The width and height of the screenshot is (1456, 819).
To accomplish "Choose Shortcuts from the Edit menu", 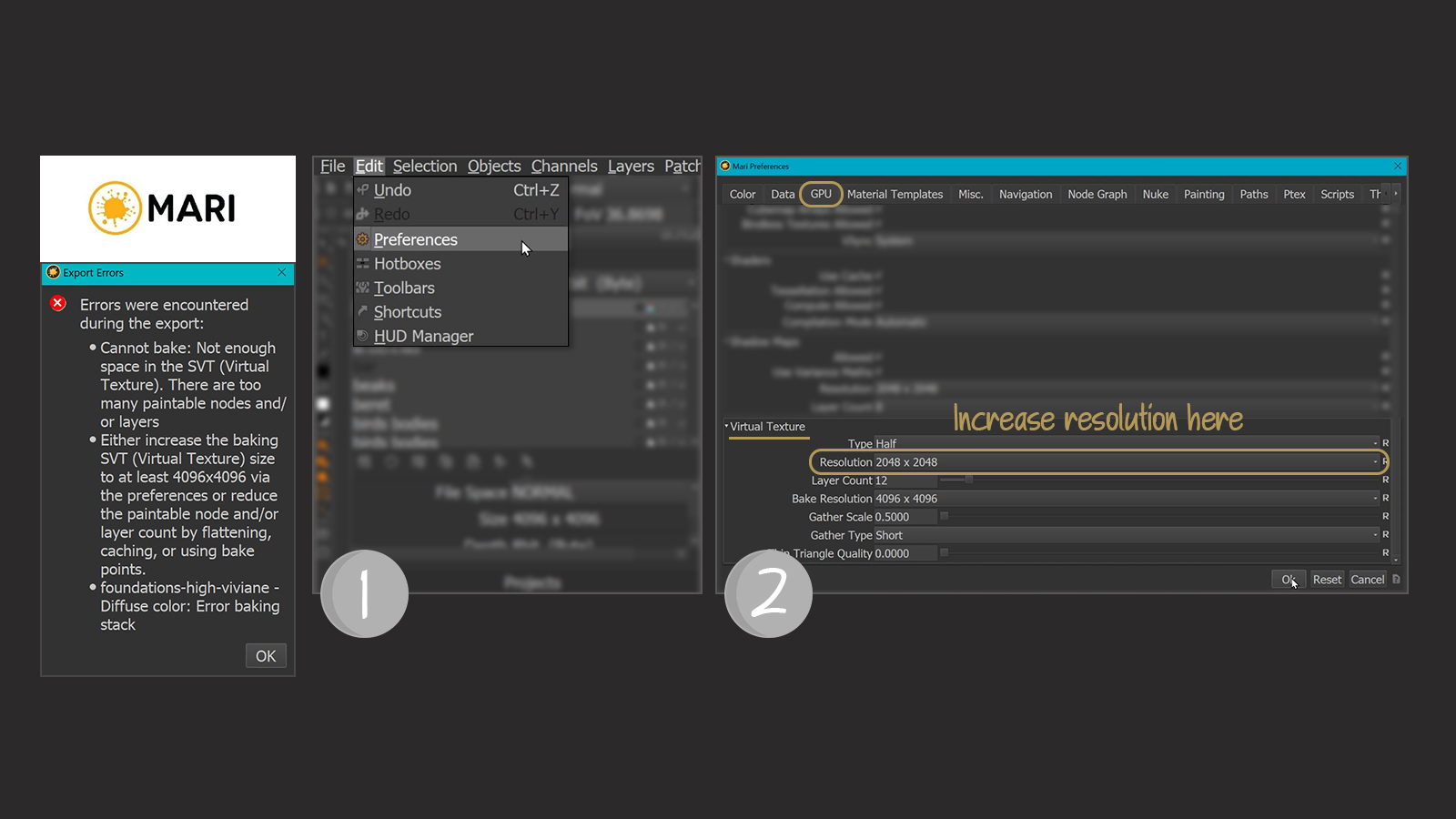I will click(x=460, y=311).
